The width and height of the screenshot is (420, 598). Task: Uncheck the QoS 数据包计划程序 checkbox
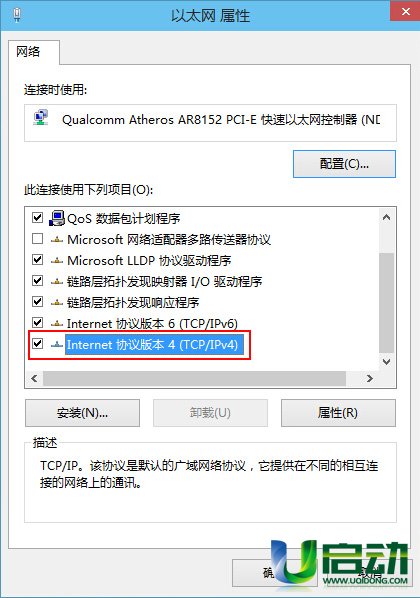[37, 218]
